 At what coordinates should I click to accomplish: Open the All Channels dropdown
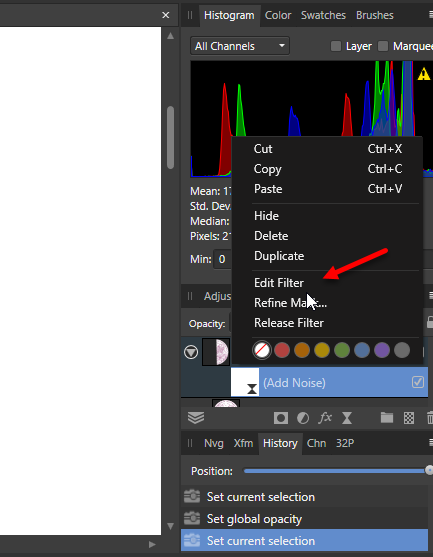click(x=240, y=46)
